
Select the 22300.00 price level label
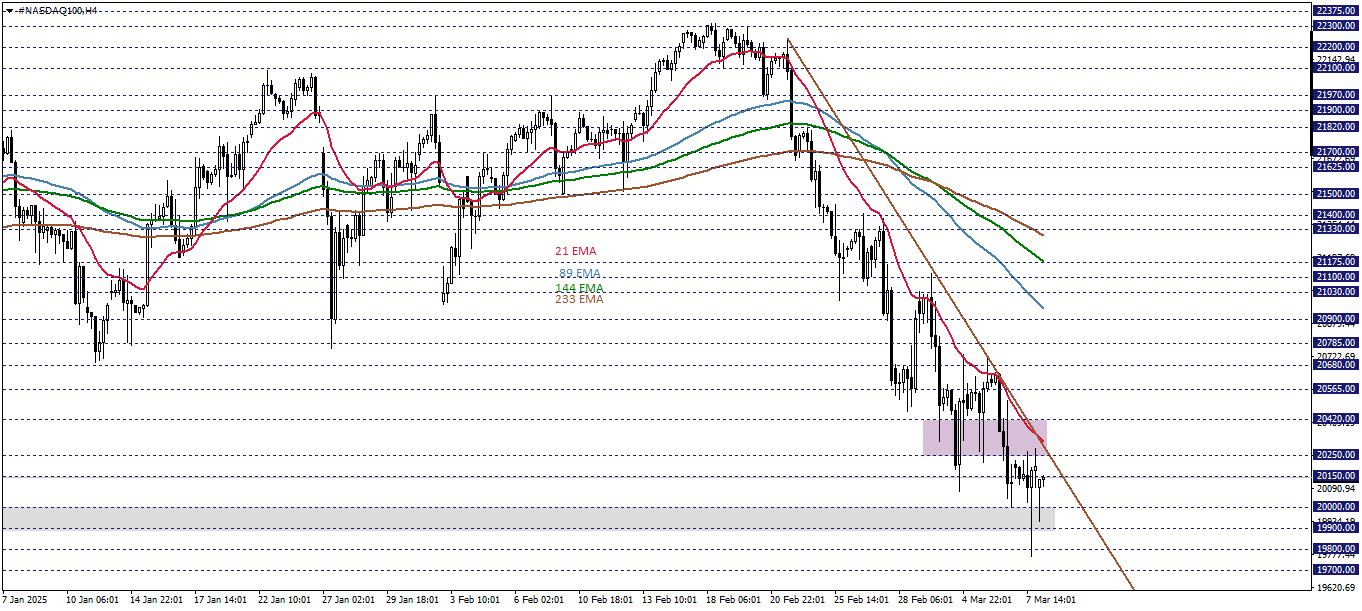(x=1337, y=26)
